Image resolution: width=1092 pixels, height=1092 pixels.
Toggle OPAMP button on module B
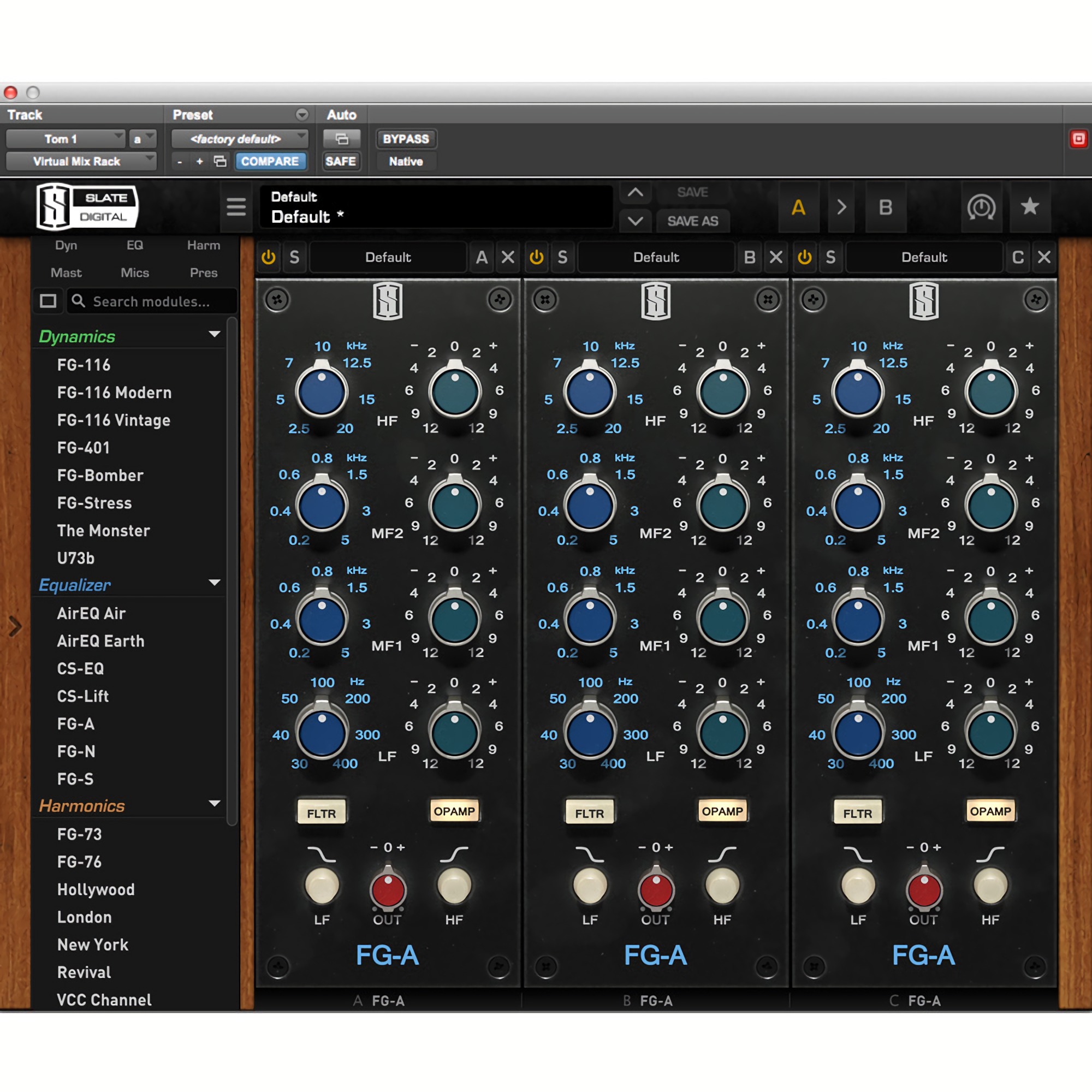pyautogui.click(x=722, y=812)
